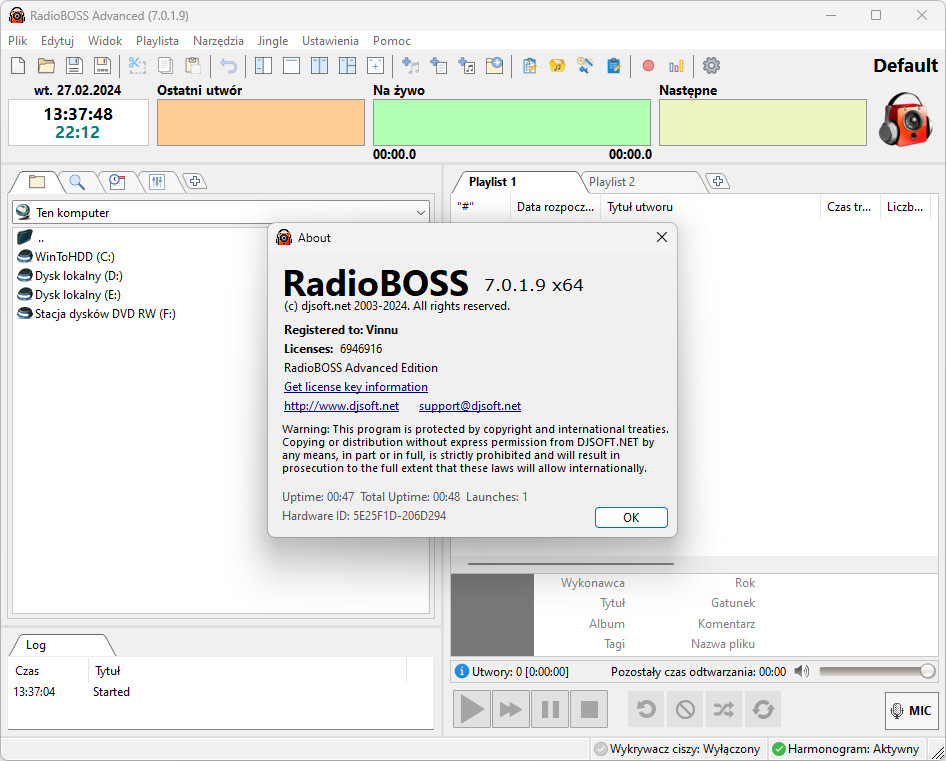Open the Jingle menu
The height and width of the screenshot is (761, 946).
[x=273, y=40]
